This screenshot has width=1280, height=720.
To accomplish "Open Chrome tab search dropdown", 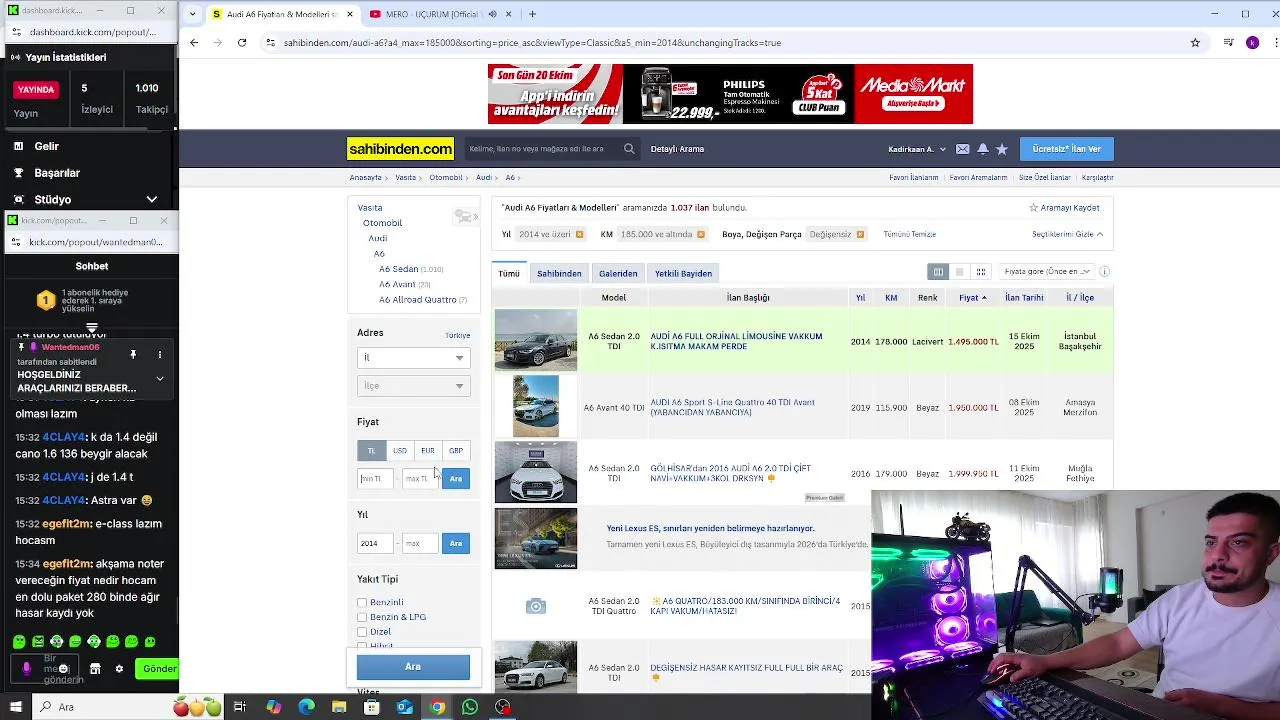I will (x=191, y=14).
